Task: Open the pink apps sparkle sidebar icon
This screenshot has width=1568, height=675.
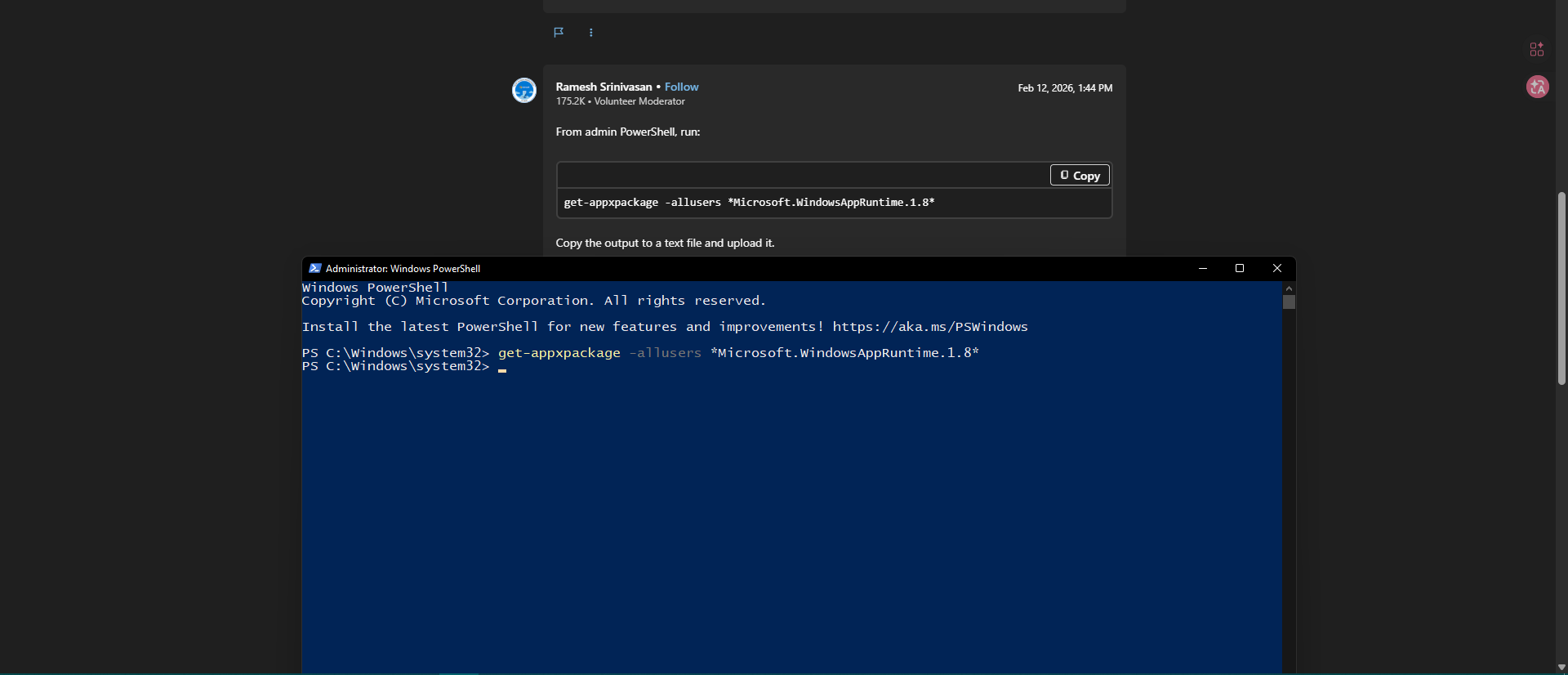Action: tap(1537, 49)
